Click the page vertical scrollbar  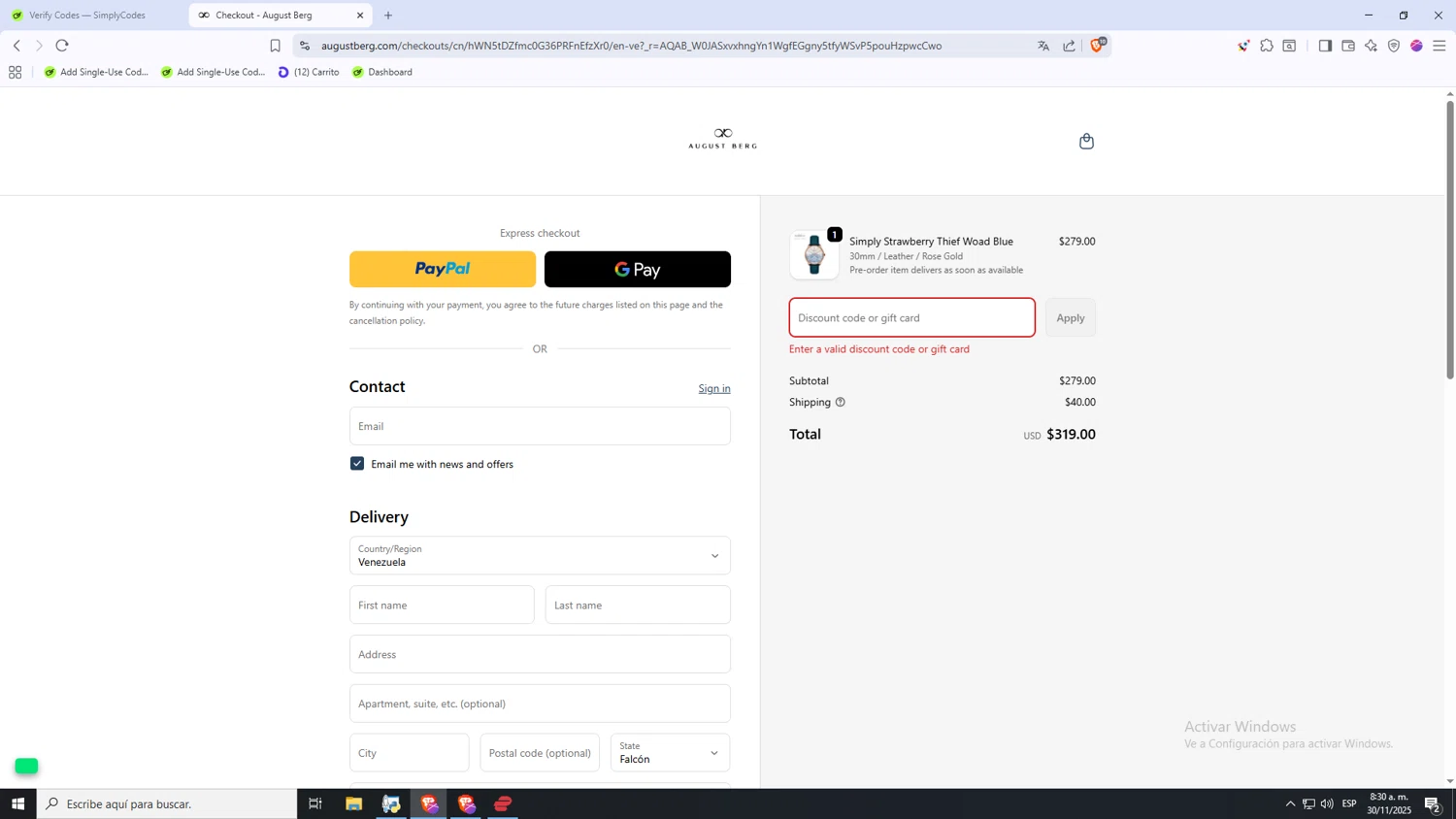click(x=1450, y=238)
